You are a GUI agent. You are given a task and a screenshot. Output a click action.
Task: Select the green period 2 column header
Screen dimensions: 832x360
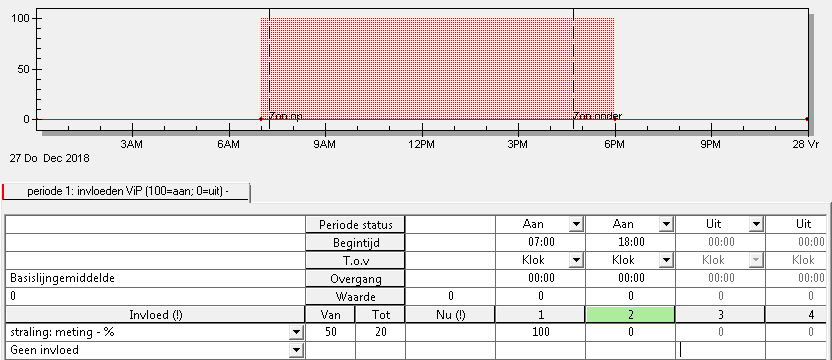(x=630, y=314)
